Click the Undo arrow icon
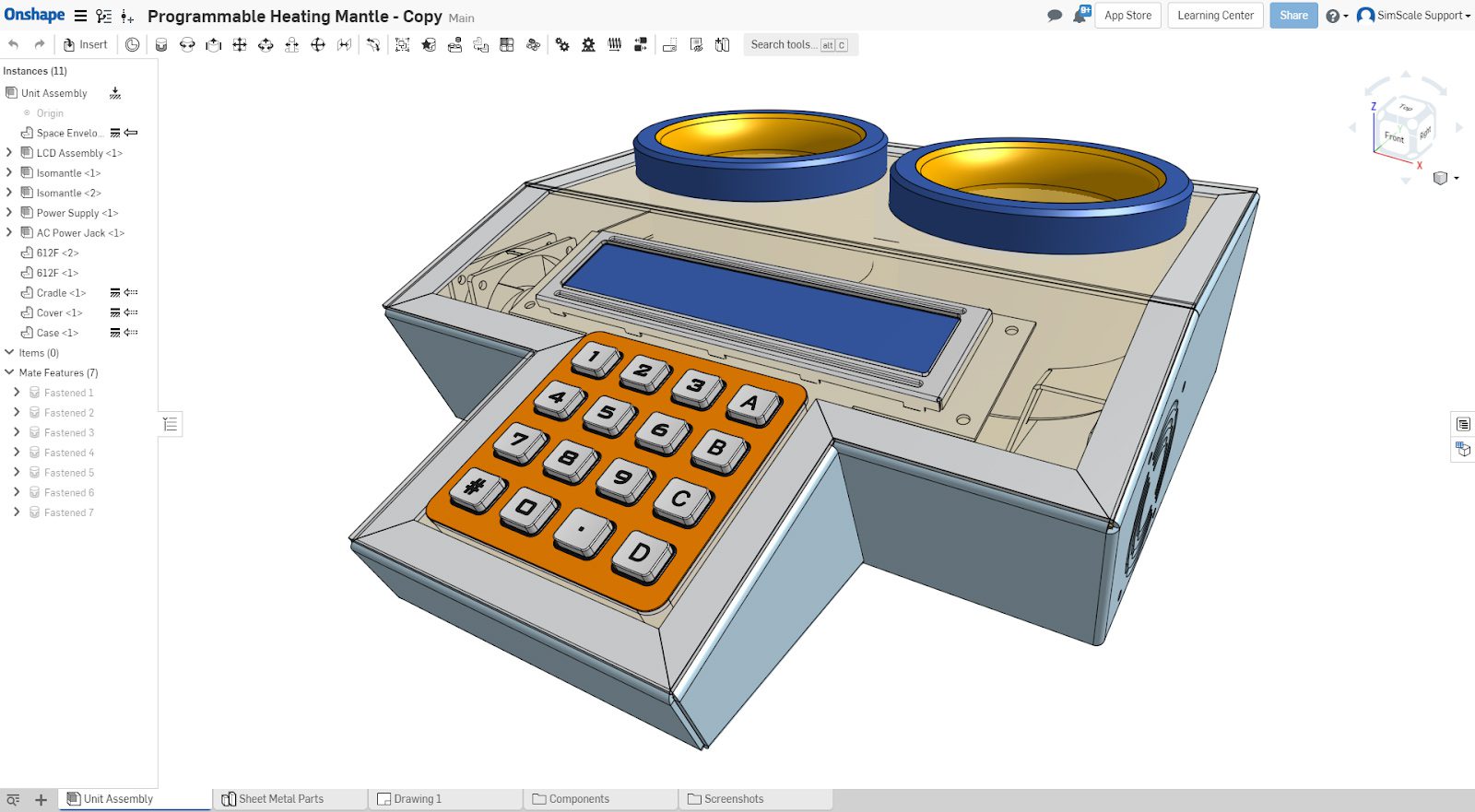 pos(13,44)
